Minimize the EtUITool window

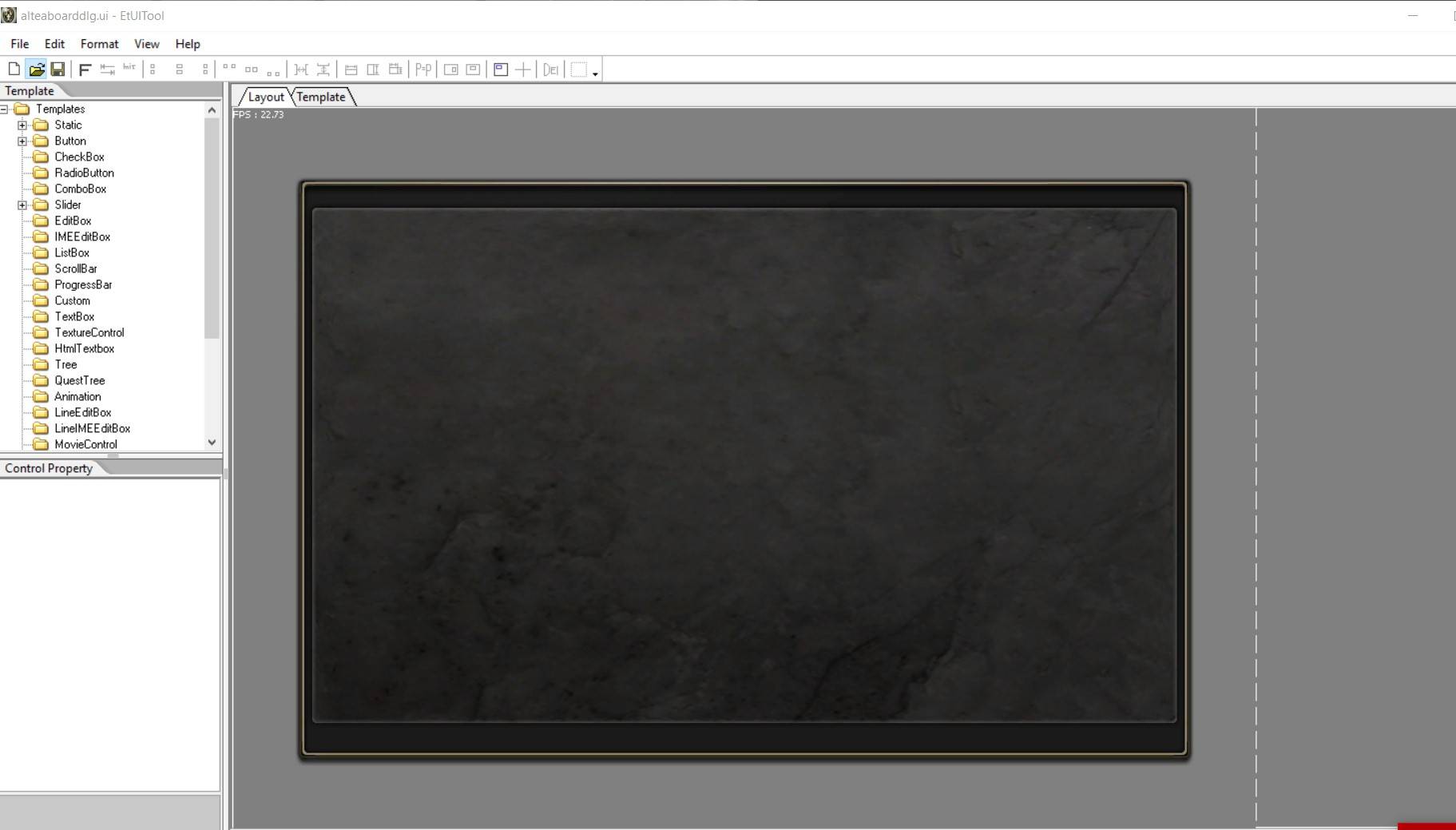1413,15
